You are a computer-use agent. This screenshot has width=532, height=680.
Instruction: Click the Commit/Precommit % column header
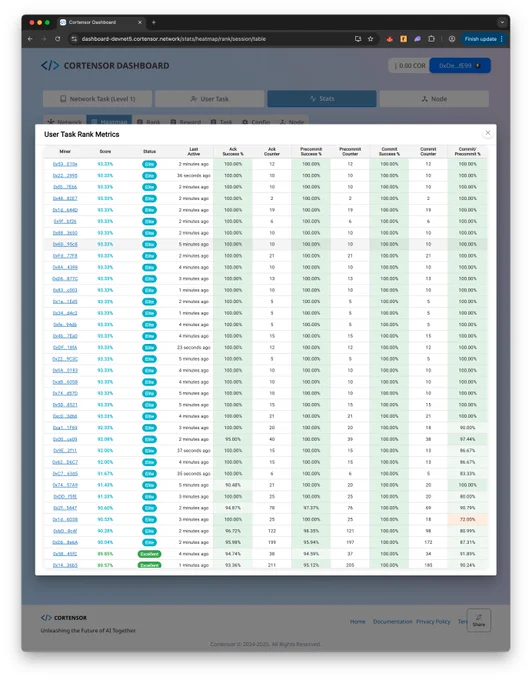[467, 151]
